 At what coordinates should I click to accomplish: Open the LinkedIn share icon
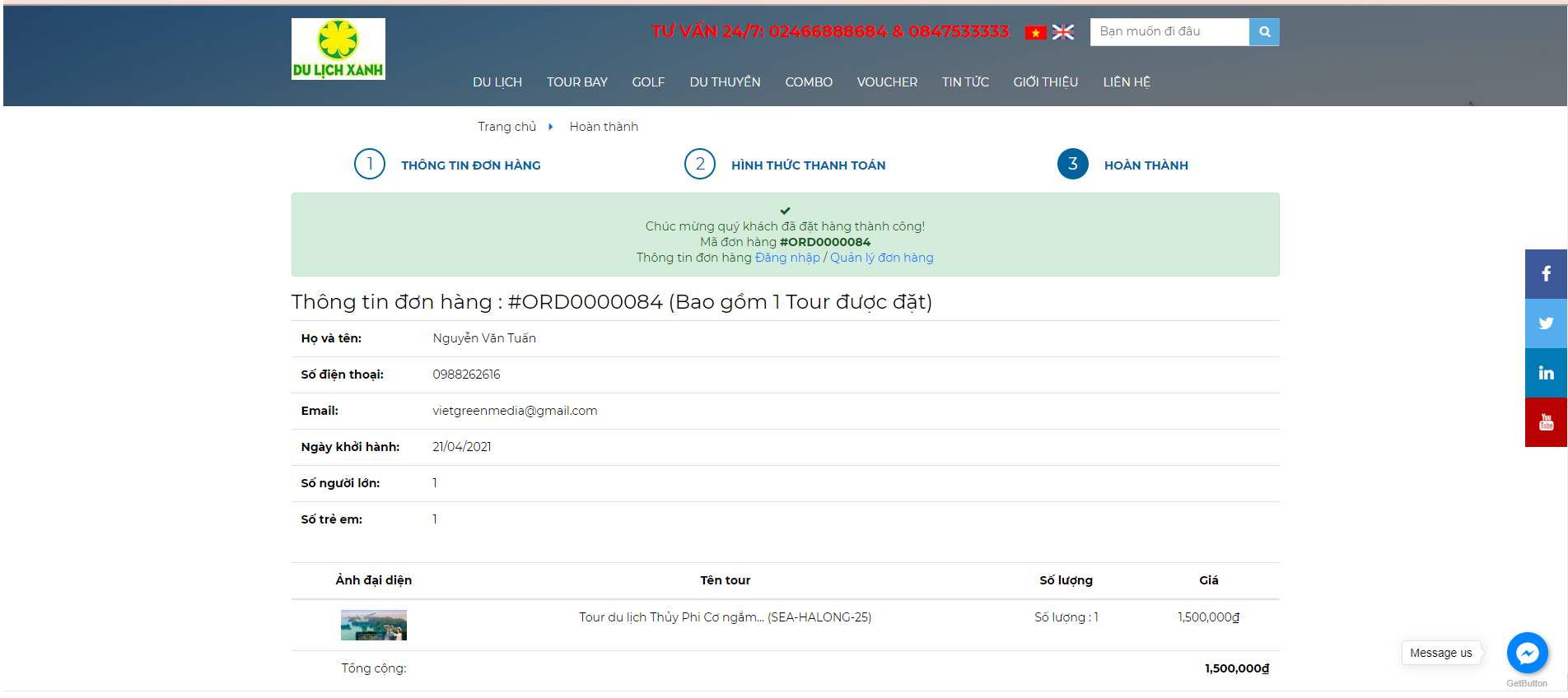click(x=1546, y=373)
